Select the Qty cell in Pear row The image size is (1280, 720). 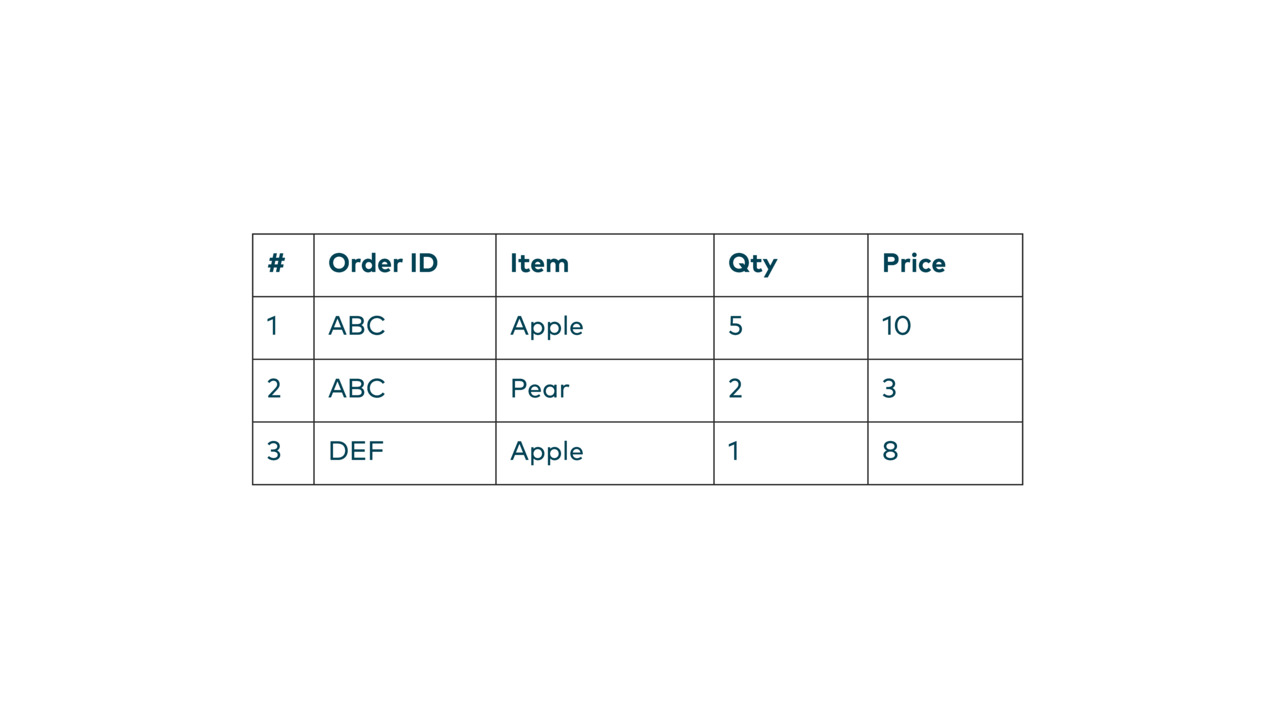coord(790,390)
